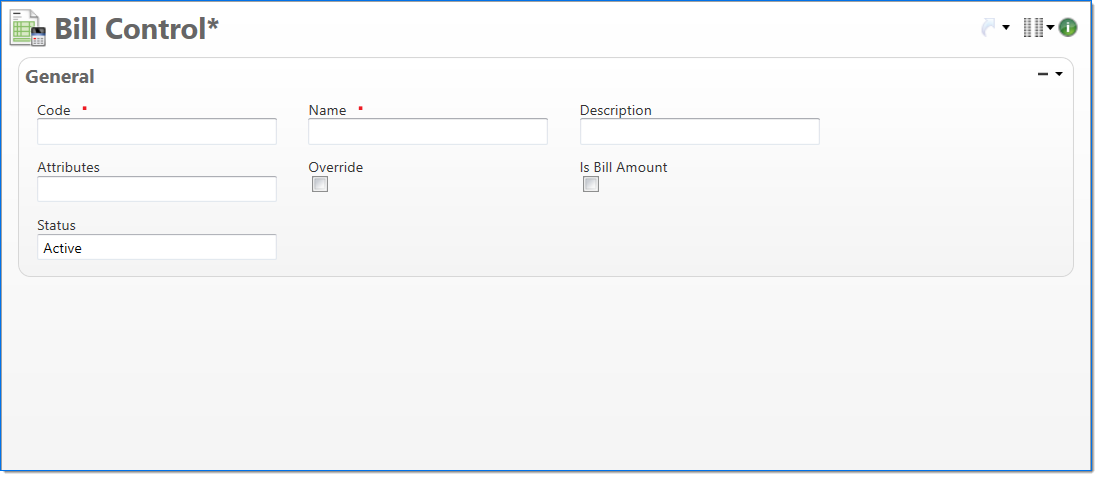Screen dimensions: 1098x477
Task: Click into the Code input field
Action: (157, 132)
